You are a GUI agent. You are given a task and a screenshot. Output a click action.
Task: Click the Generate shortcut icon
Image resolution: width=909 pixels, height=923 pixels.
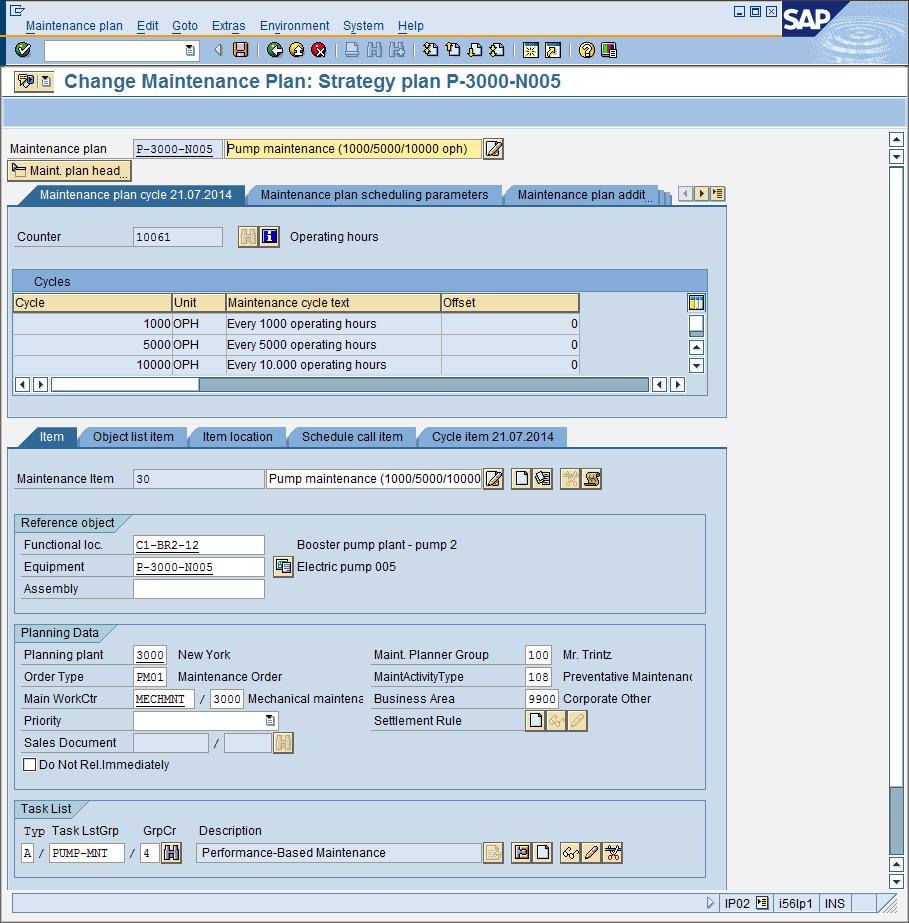tap(553, 50)
